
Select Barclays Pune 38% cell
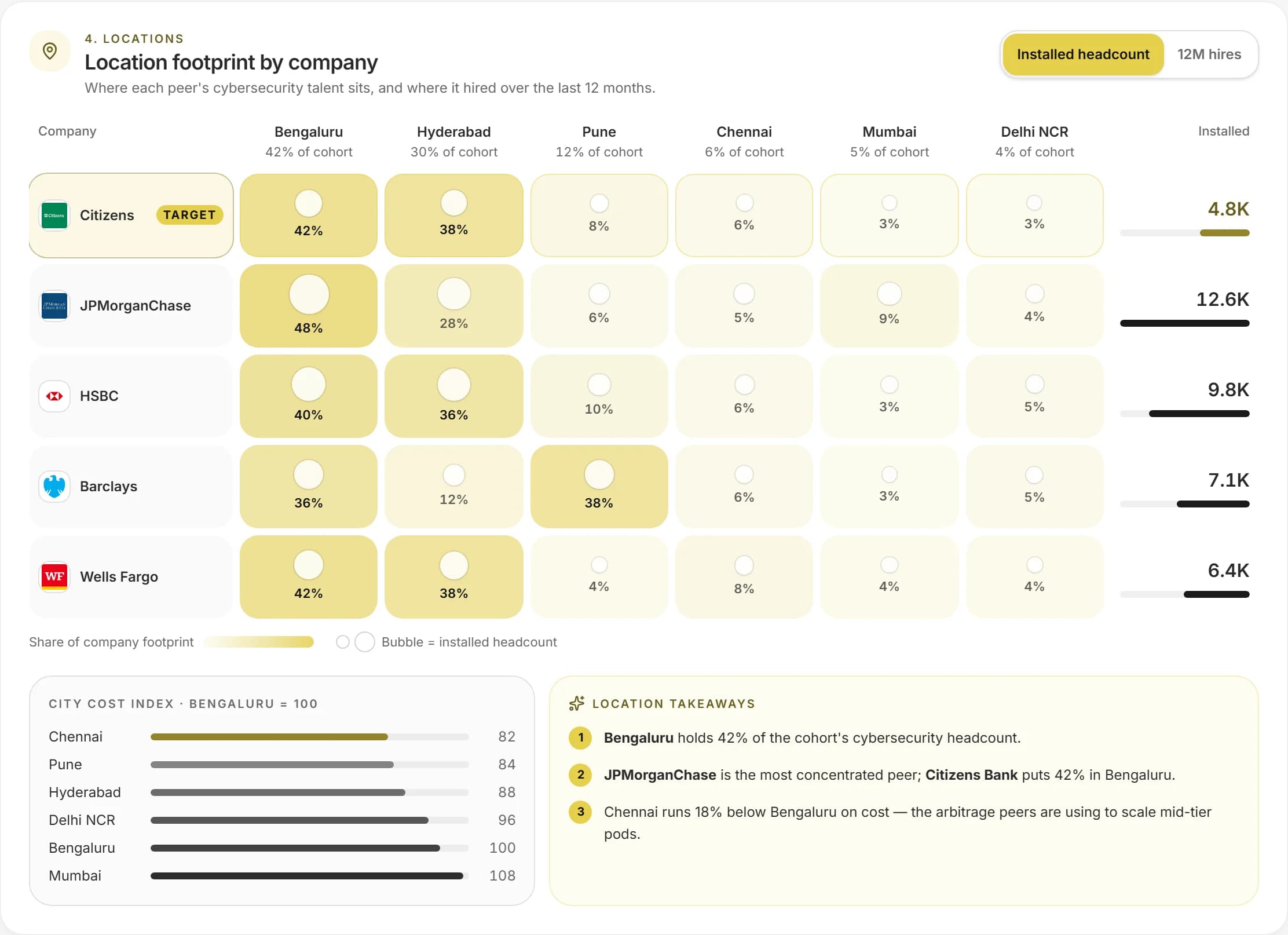[599, 487]
